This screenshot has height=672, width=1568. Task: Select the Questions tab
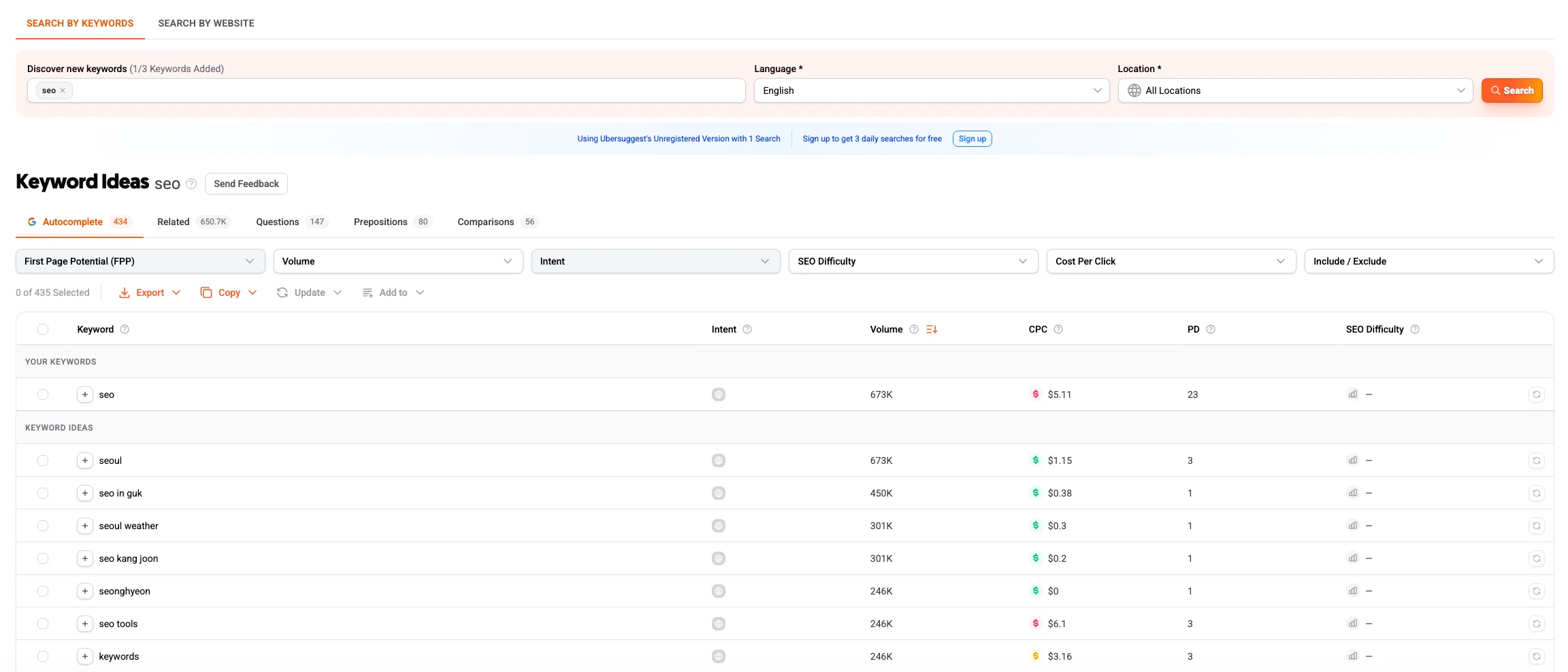click(x=291, y=222)
